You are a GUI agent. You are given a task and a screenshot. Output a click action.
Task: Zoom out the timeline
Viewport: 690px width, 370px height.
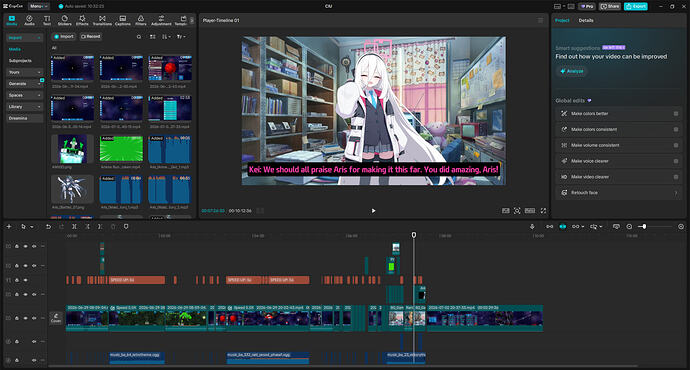(x=629, y=227)
